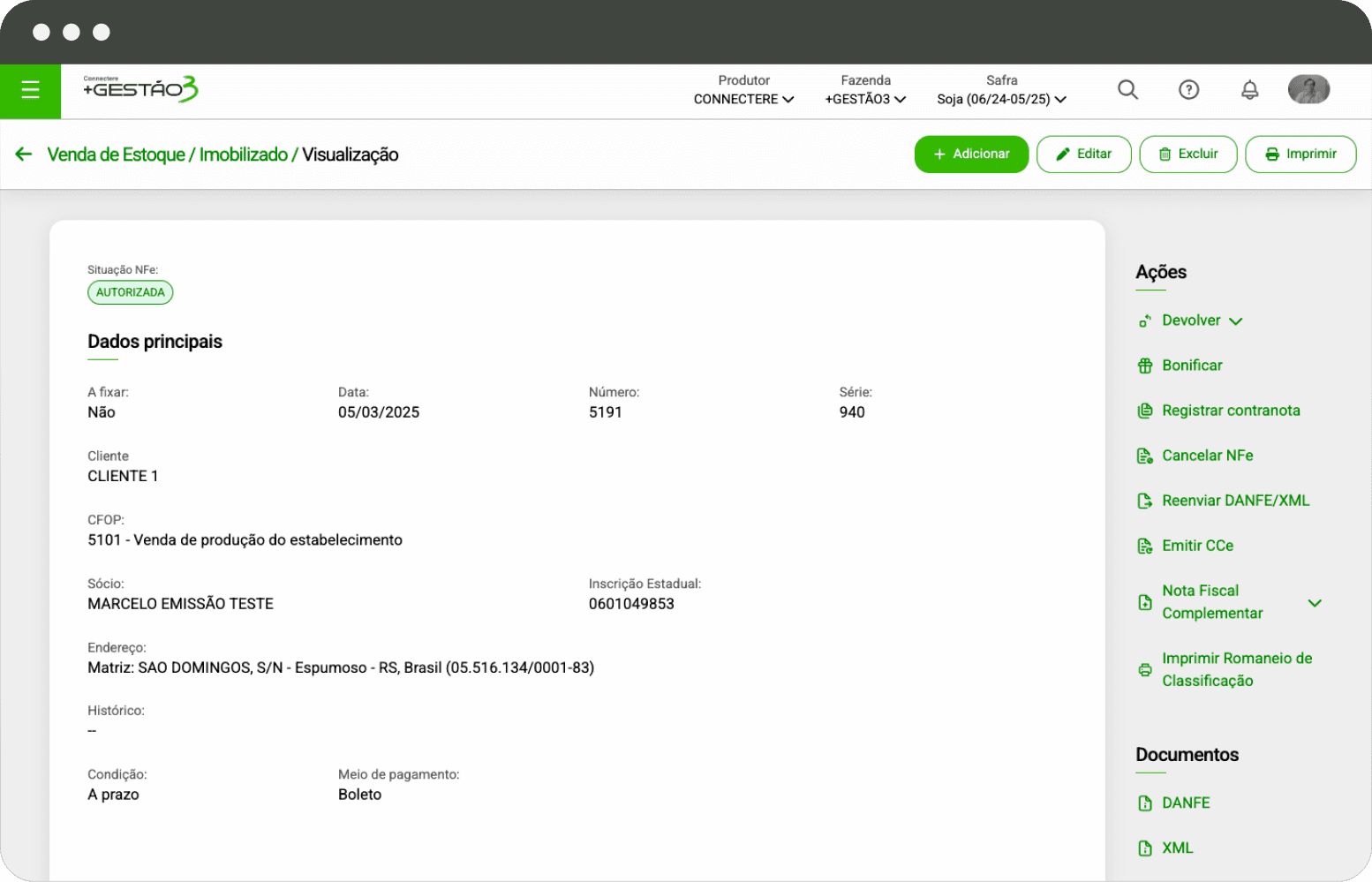Open the DANFE document

coord(1185,803)
